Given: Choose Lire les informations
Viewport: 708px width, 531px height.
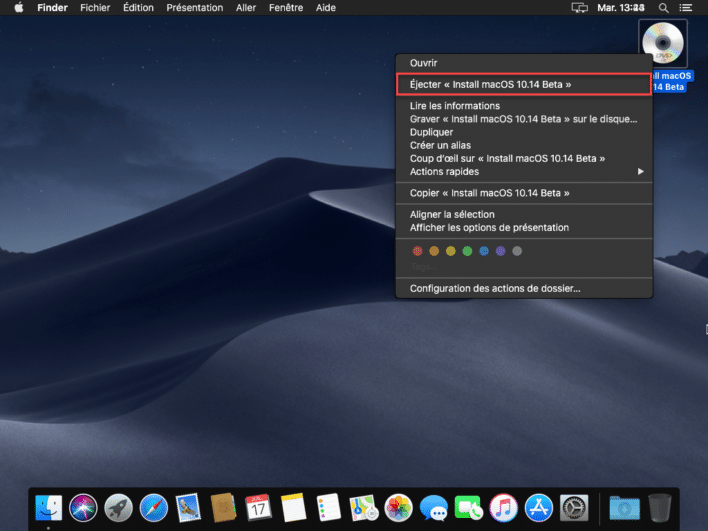Looking at the screenshot, I should [x=524, y=106].
